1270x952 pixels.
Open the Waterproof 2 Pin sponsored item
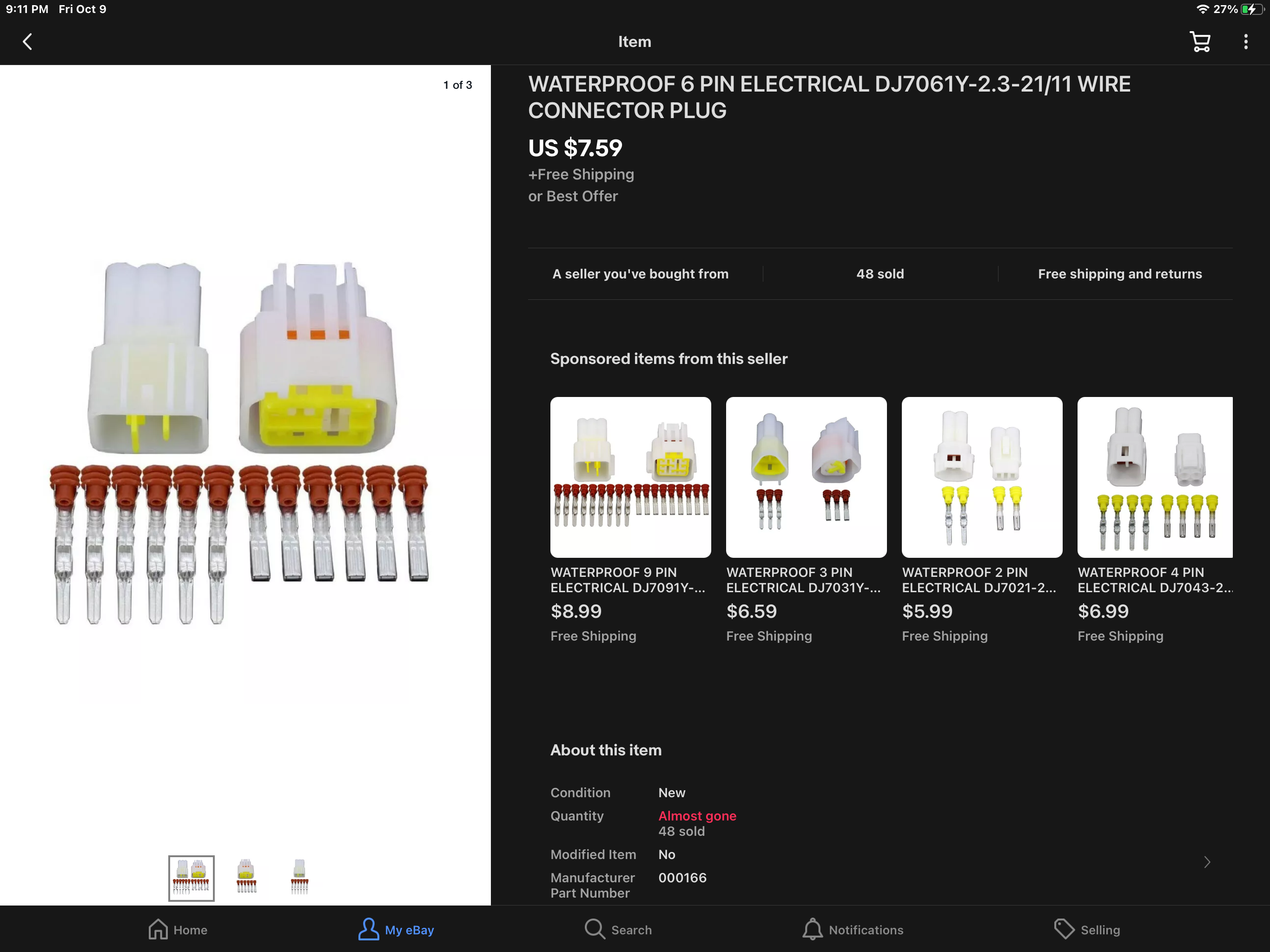pos(982,520)
